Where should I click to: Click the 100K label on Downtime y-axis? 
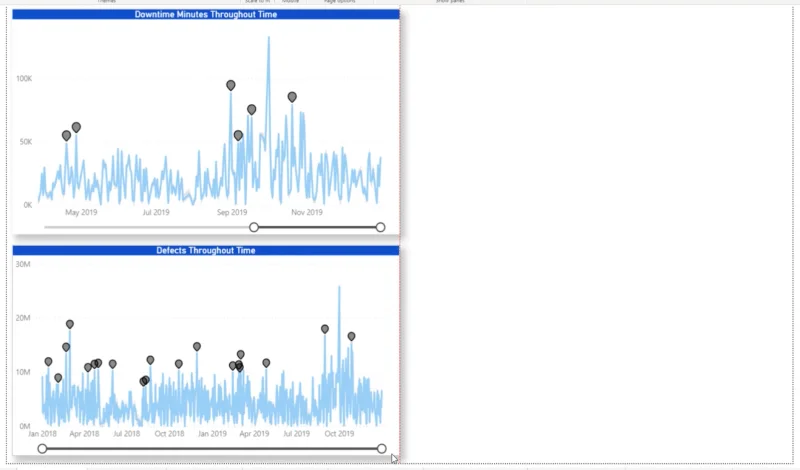[24, 79]
